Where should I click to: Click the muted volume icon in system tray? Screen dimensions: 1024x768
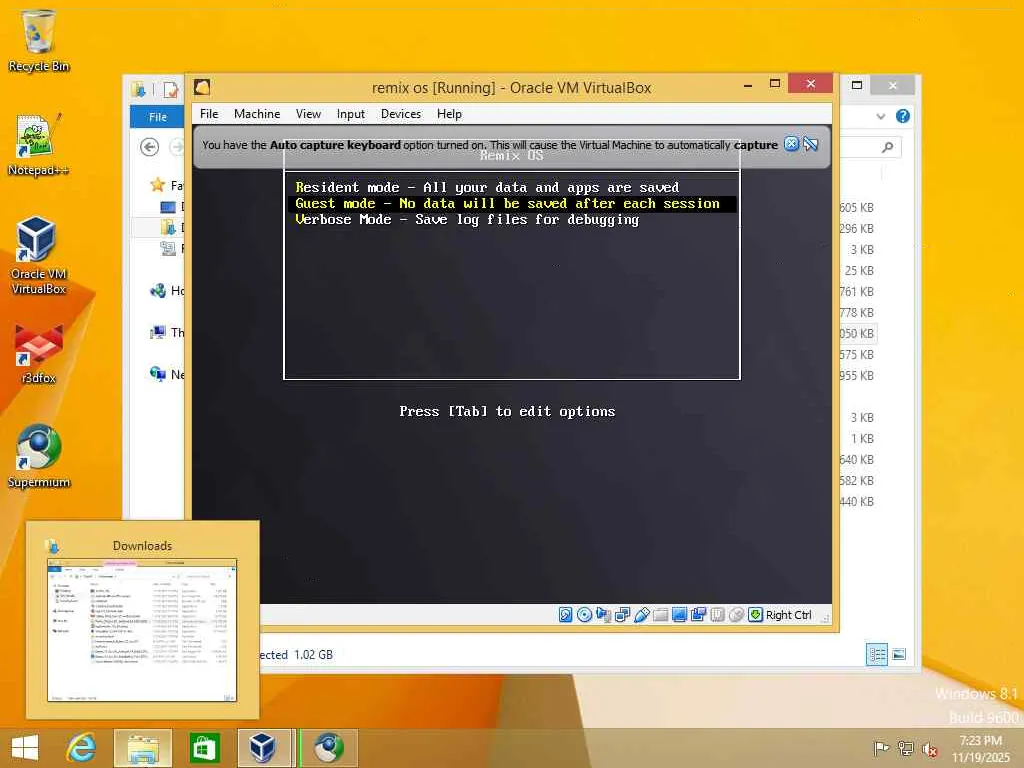click(930, 748)
